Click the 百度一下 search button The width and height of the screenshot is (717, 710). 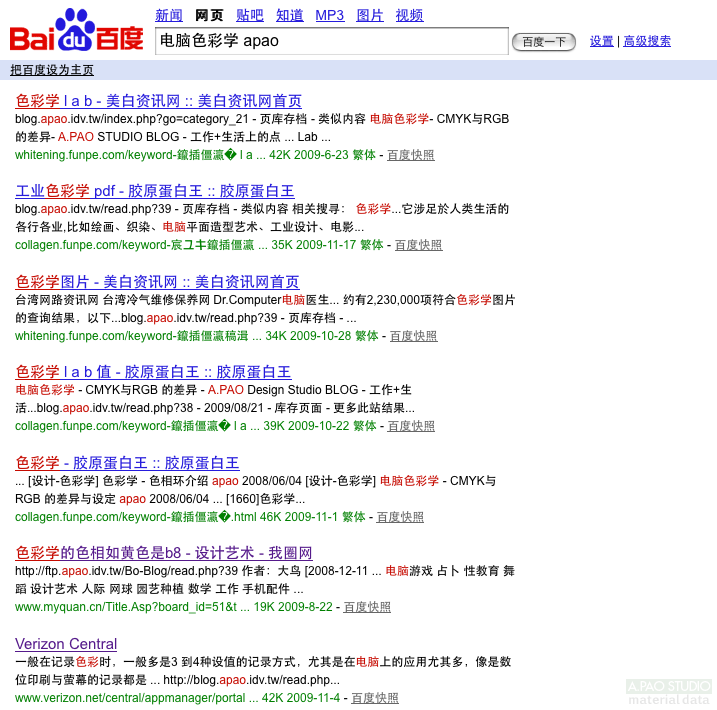544,42
